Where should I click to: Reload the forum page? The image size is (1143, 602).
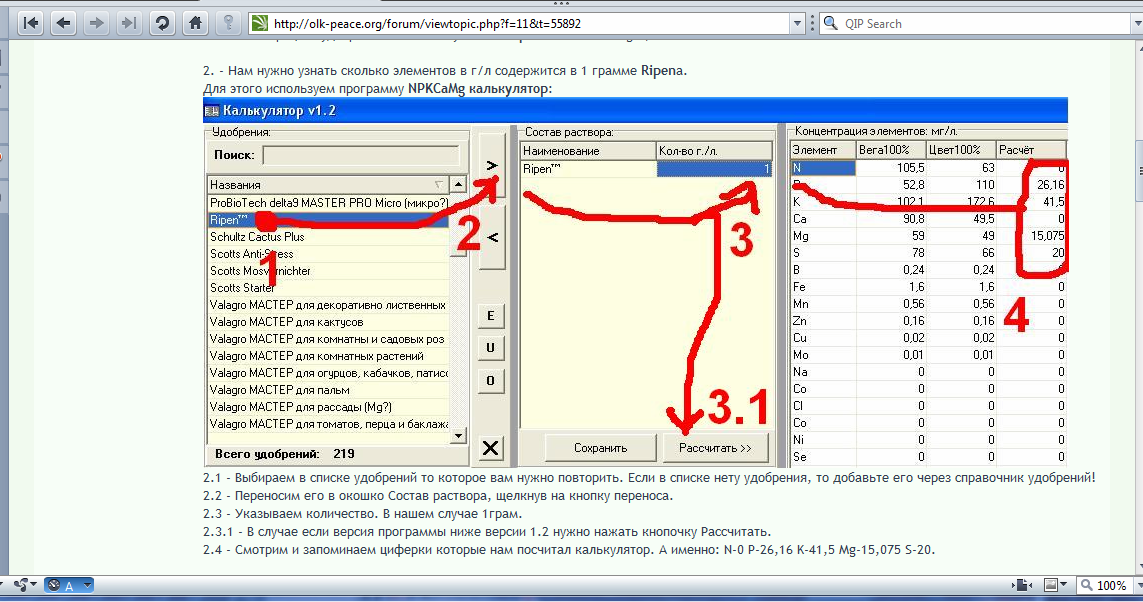[x=162, y=23]
